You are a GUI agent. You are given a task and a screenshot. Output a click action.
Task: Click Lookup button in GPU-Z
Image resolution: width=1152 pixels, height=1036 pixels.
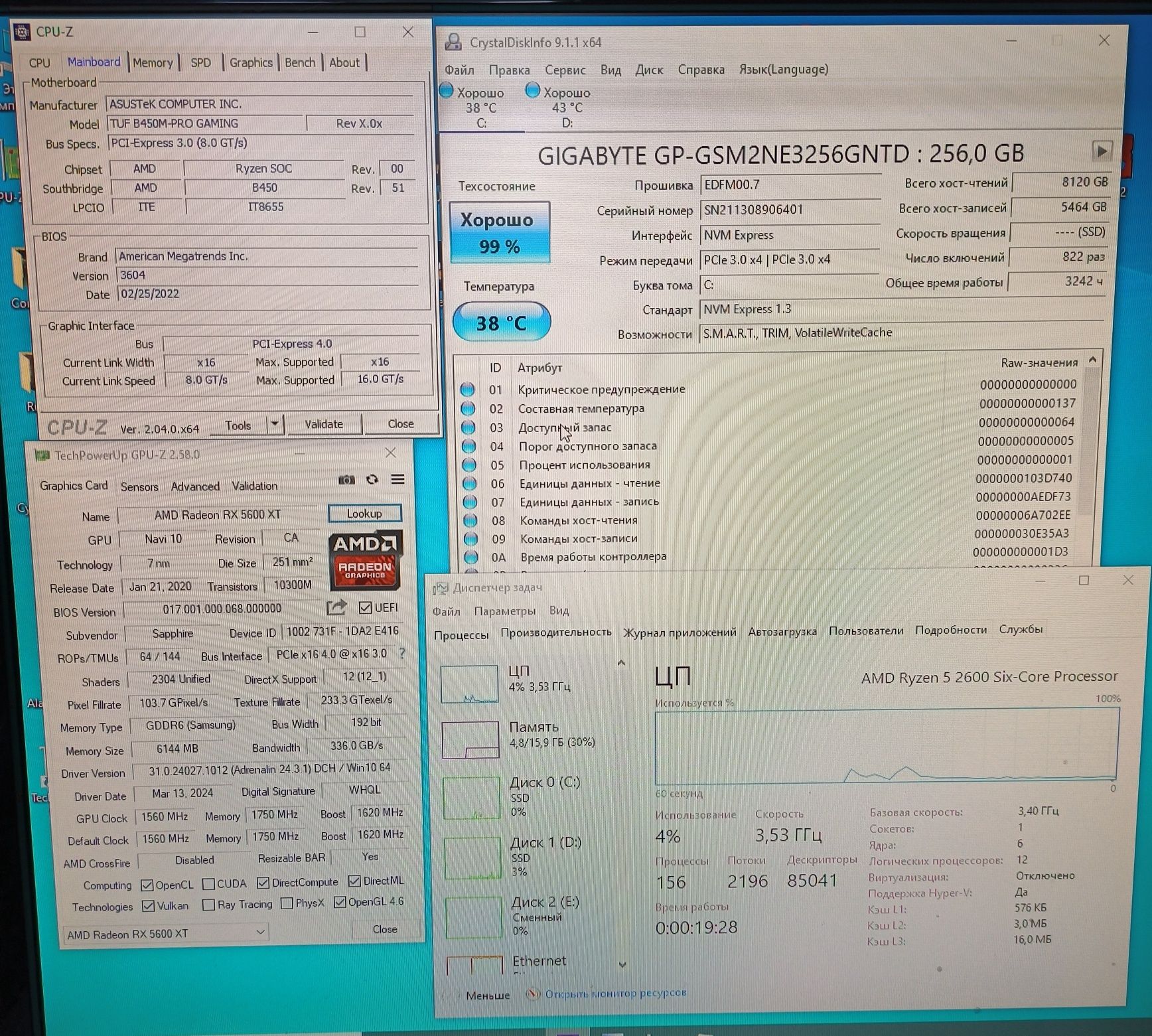tap(364, 513)
